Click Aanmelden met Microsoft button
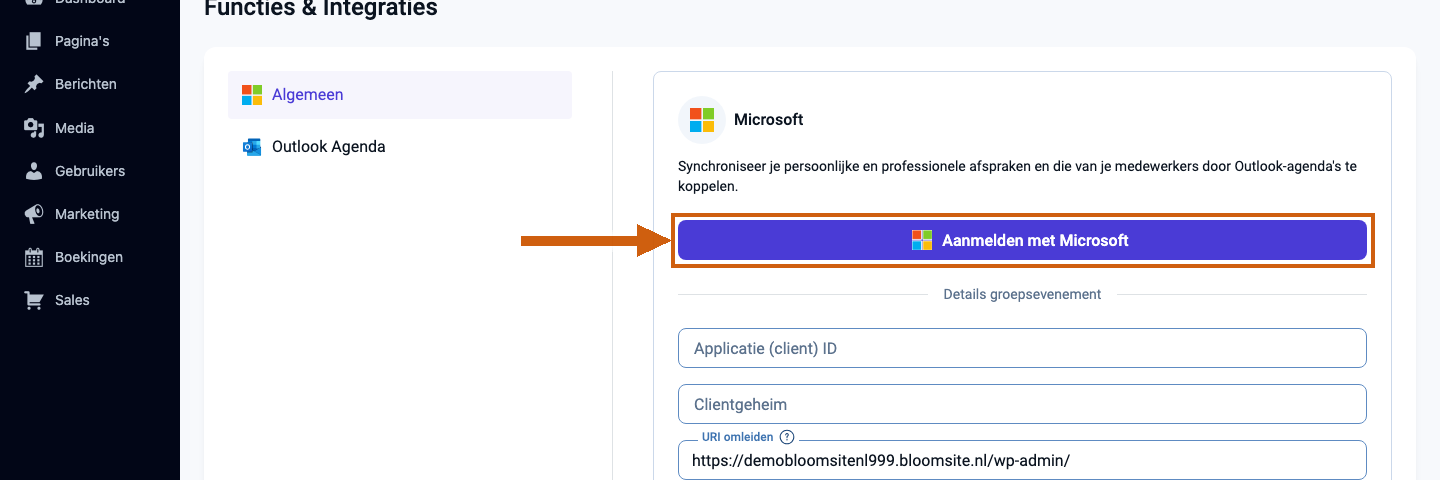Screen dimensions: 1440x480 (1022, 240)
